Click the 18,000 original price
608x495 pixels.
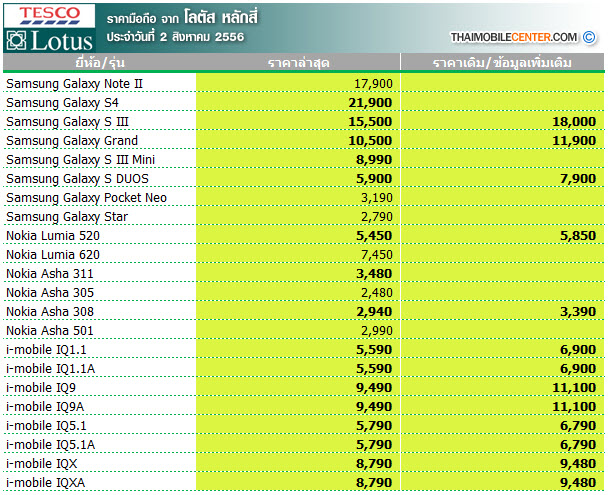click(x=574, y=122)
